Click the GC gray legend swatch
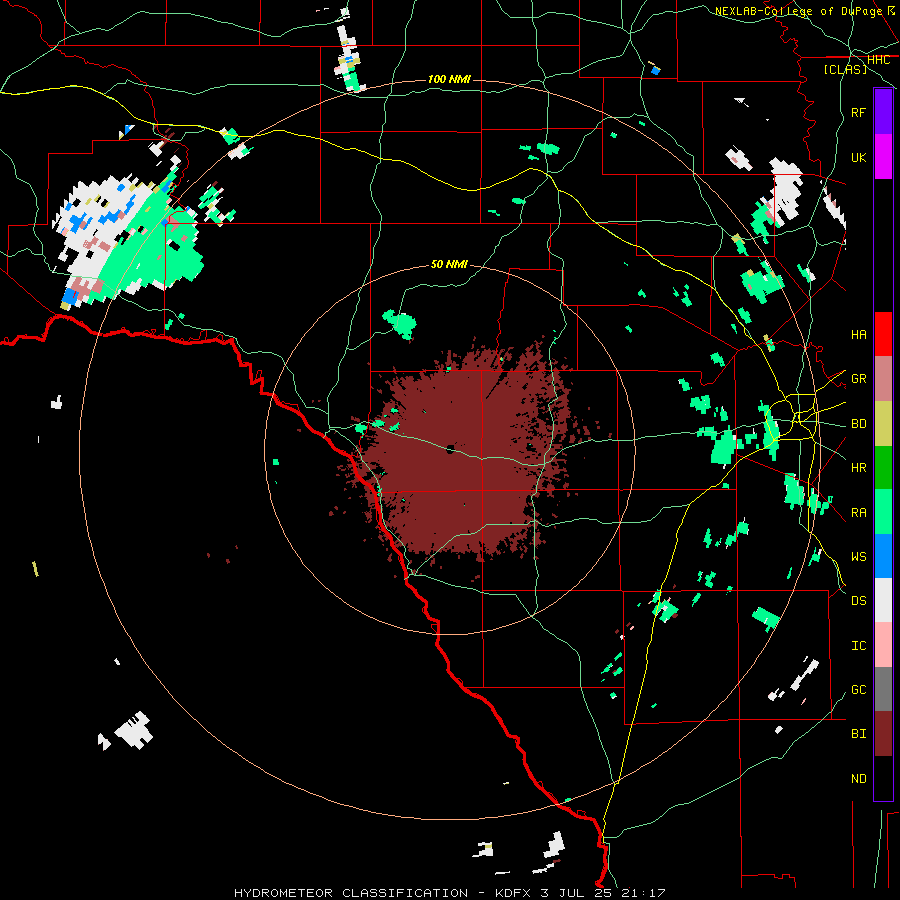 point(883,689)
